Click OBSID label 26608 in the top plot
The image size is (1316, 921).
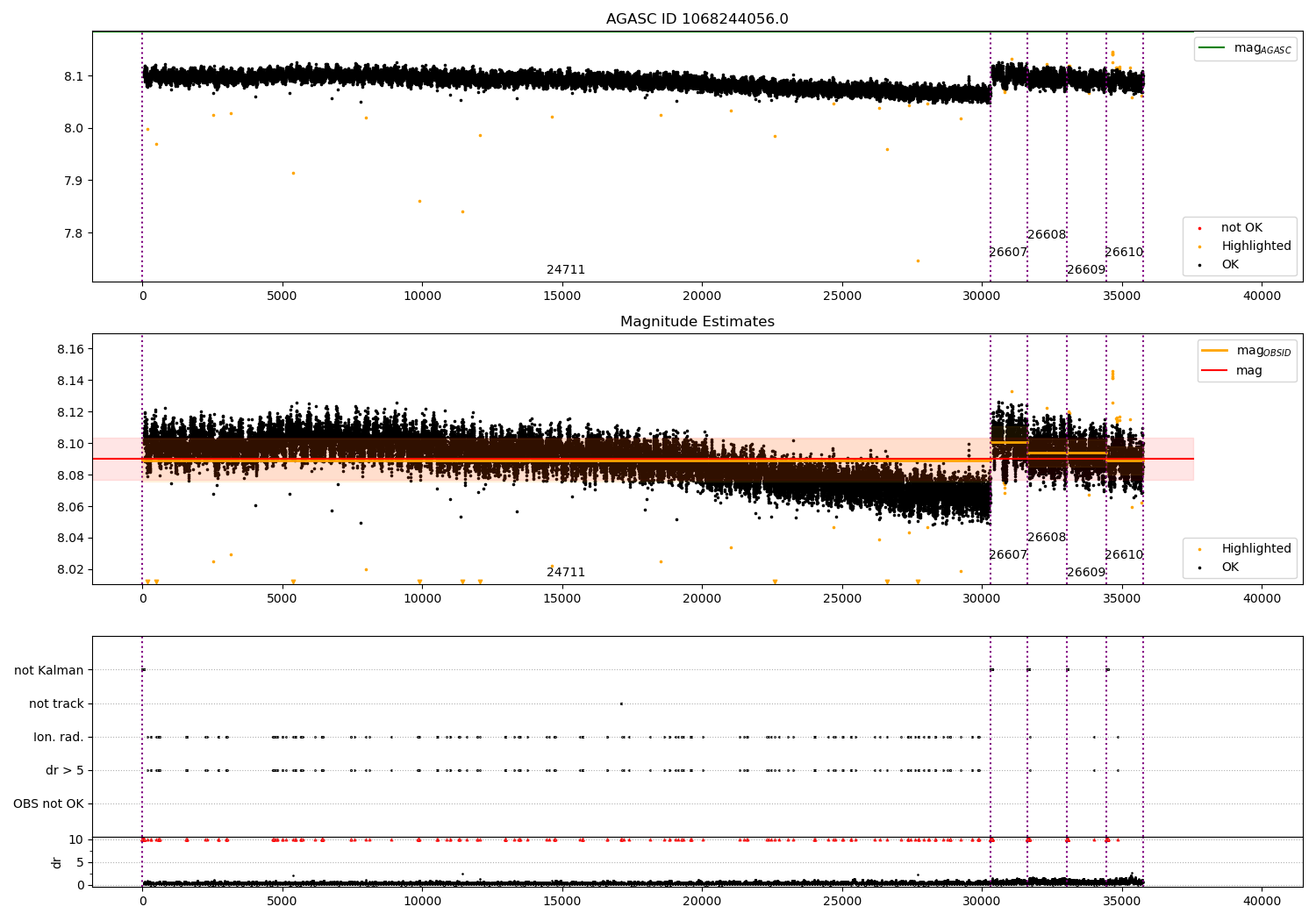1047,235
